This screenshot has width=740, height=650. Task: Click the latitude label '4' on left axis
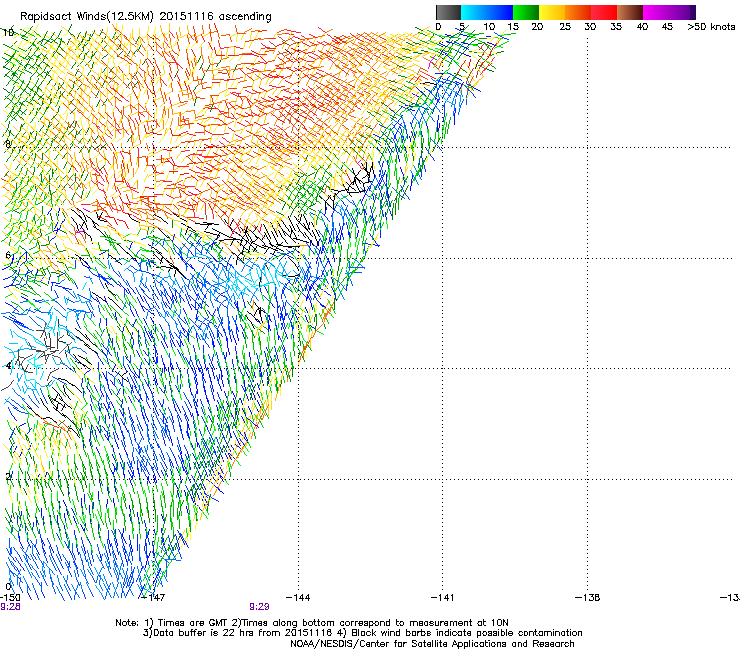point(8,366)
